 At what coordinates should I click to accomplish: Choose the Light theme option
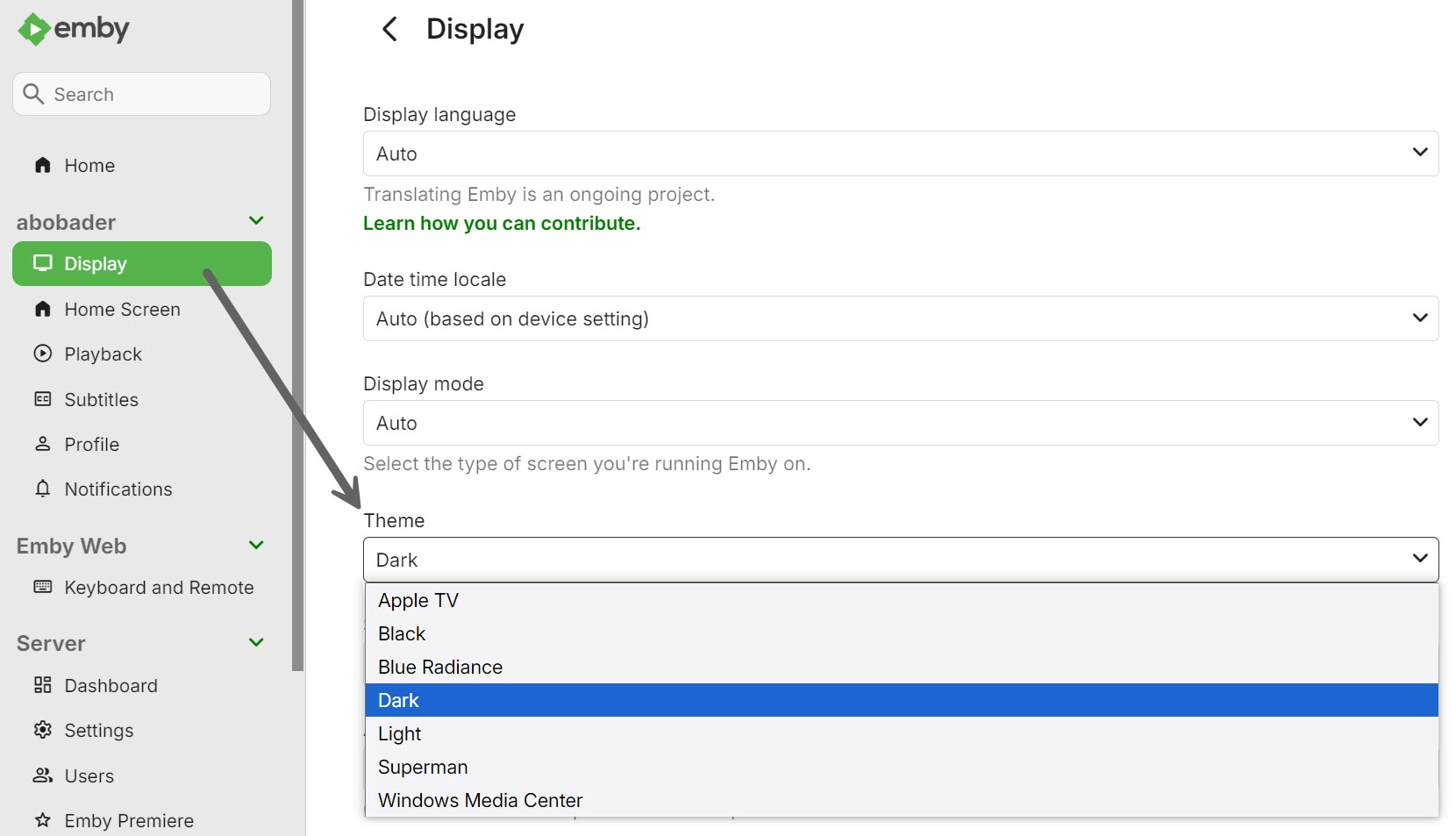(400, 733)
